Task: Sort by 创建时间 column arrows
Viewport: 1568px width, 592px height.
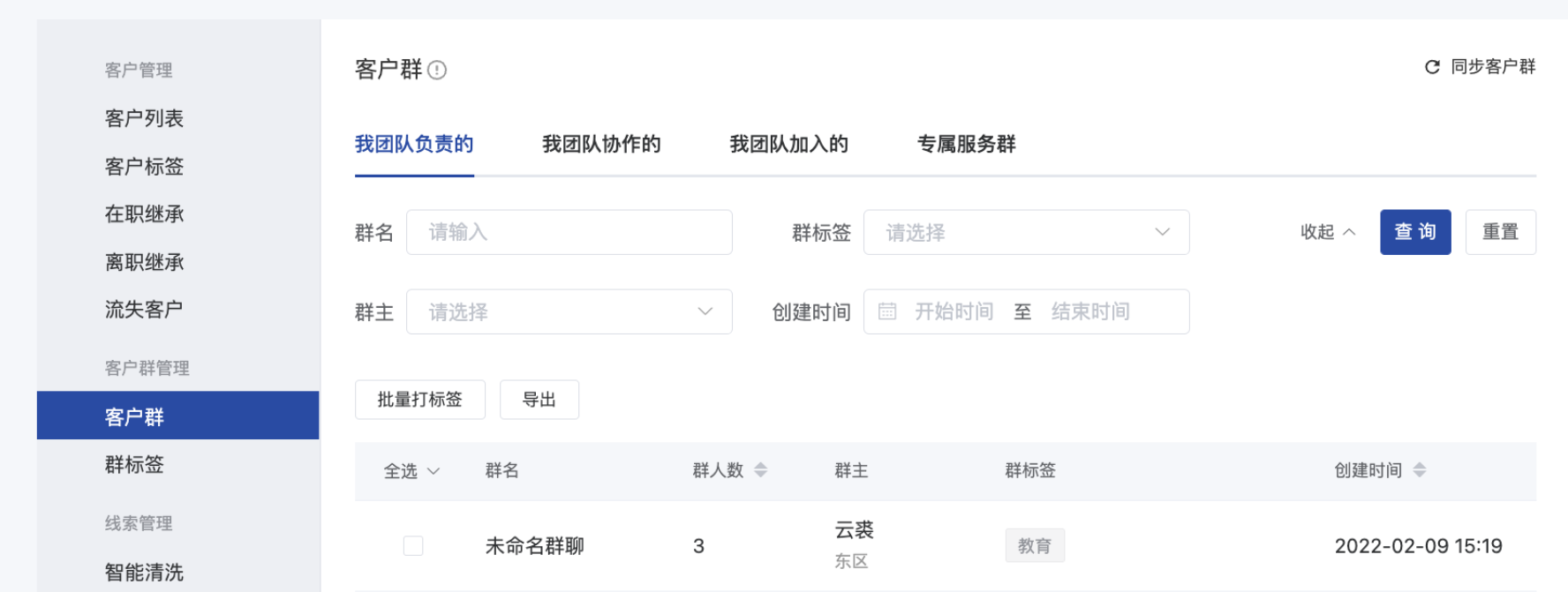Action: point(1419,470)
